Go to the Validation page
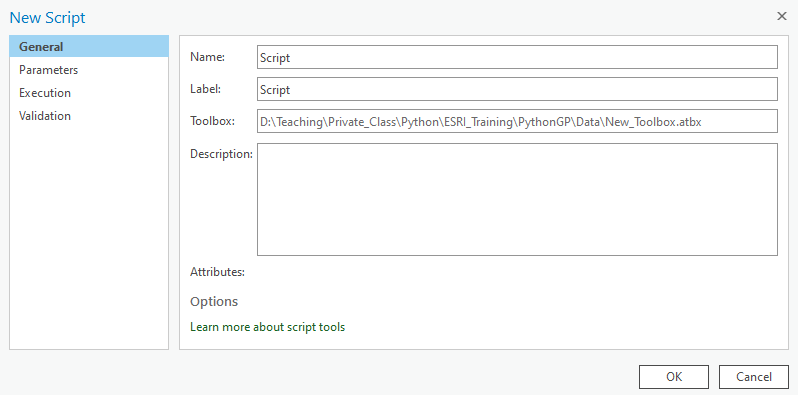 (89, 116)
